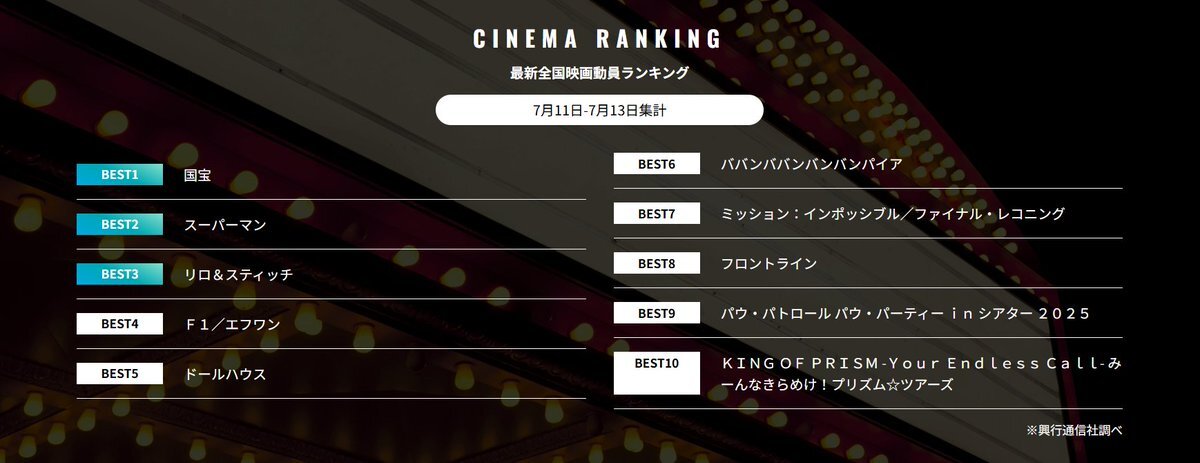Click the BEST8 rank badge
1200x463 pixels.
[656, 264]
